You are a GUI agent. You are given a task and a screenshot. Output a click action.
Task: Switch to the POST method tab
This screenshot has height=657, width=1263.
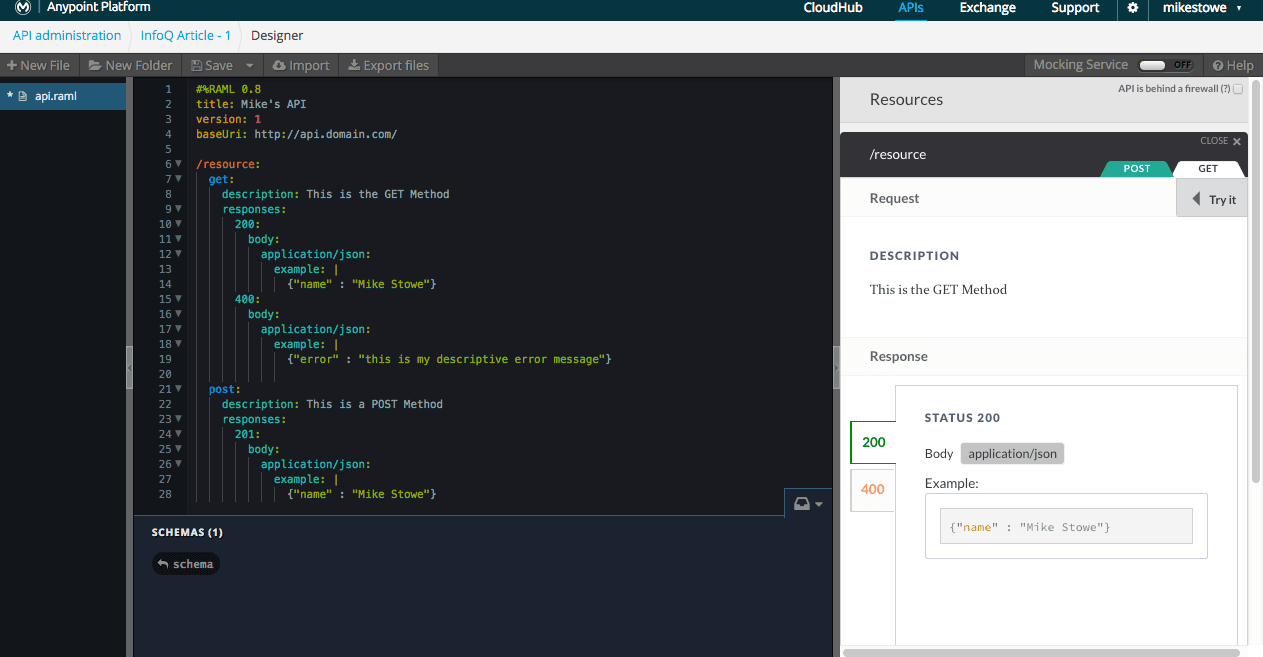coord(1136,169)
